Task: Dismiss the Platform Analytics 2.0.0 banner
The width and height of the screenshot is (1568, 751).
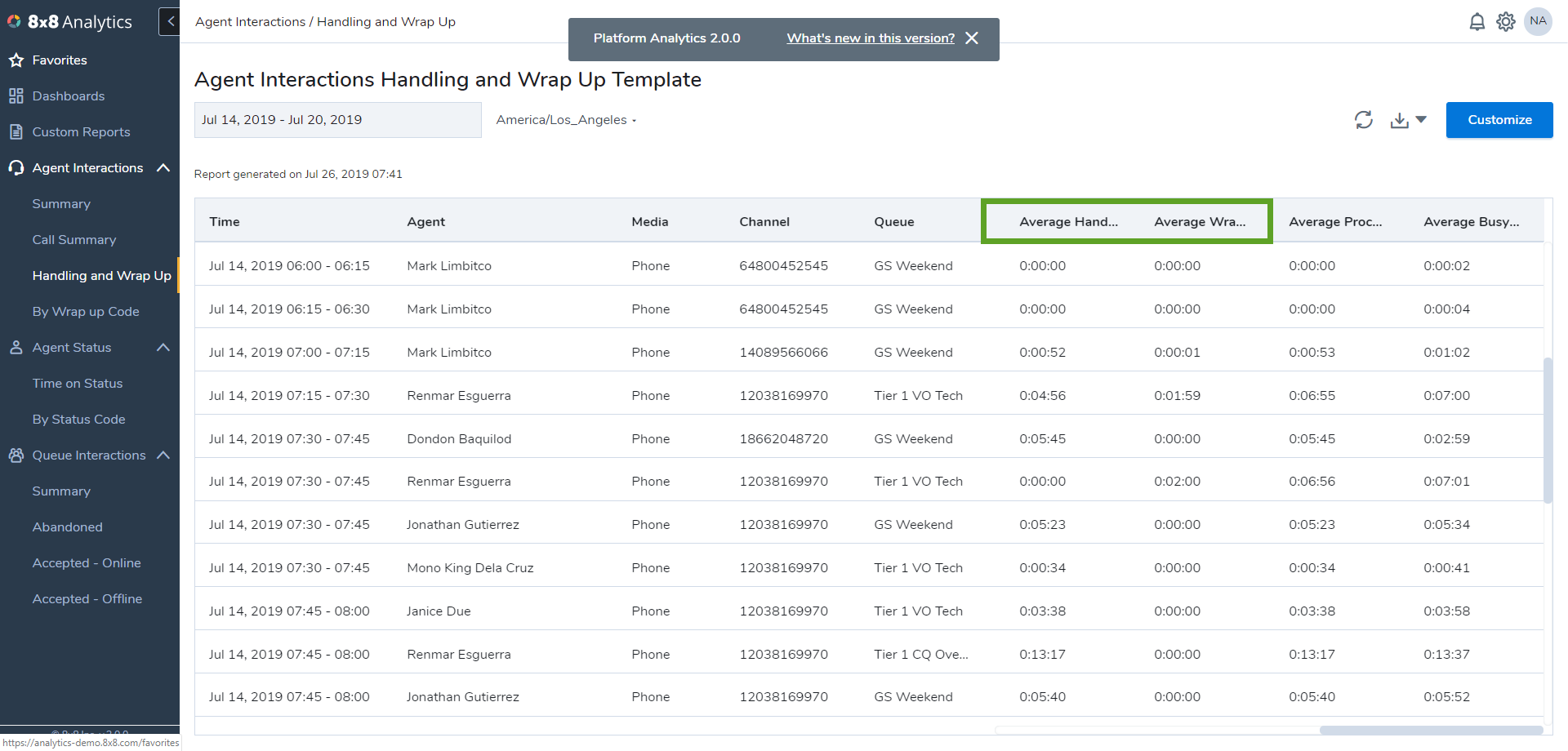Action: [972, 38]
